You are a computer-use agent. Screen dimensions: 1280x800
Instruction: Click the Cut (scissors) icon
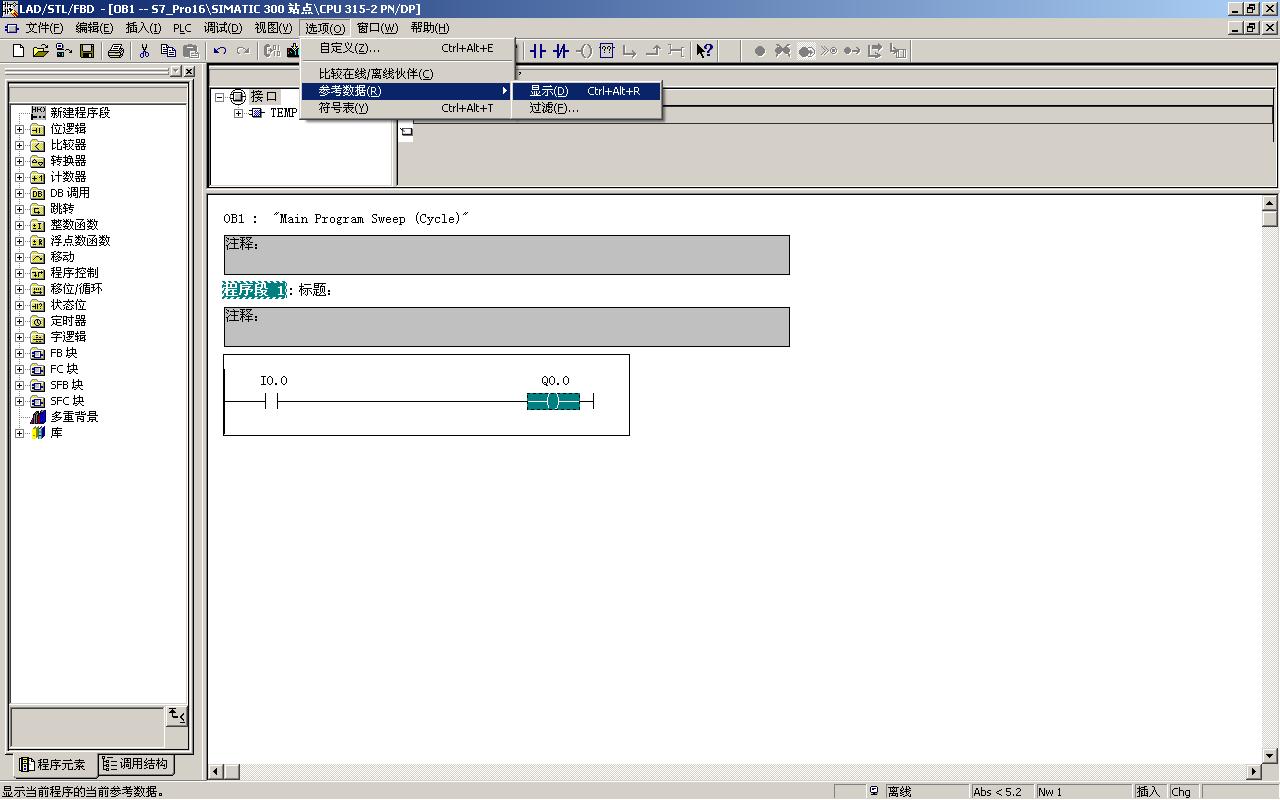pyautogui.click(x=145, y=51)
